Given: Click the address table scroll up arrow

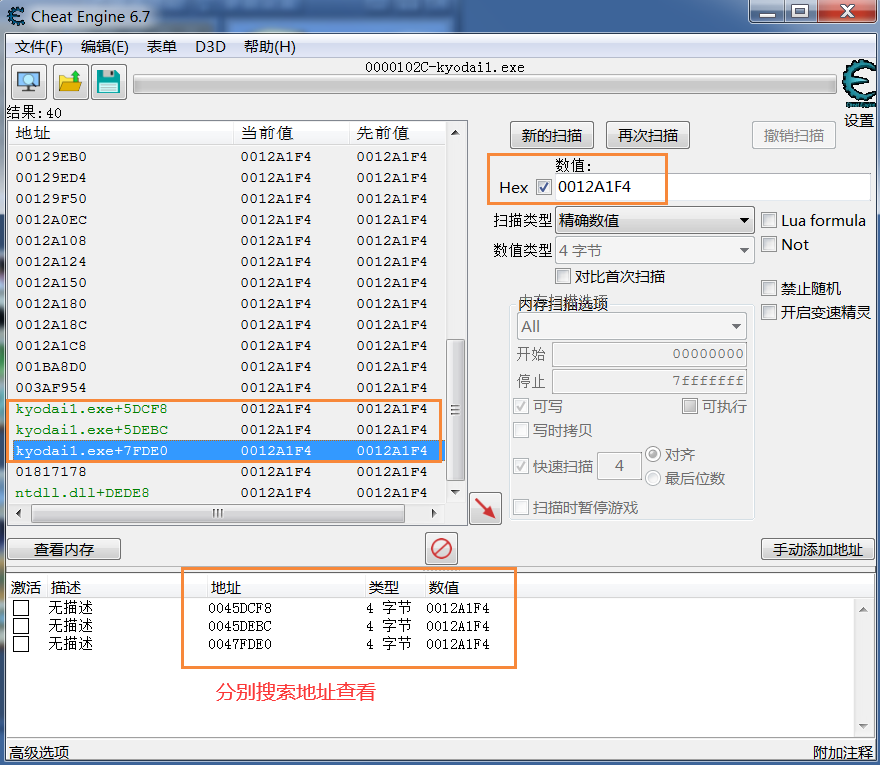Looking at the screenshot, I should [863, 610].
